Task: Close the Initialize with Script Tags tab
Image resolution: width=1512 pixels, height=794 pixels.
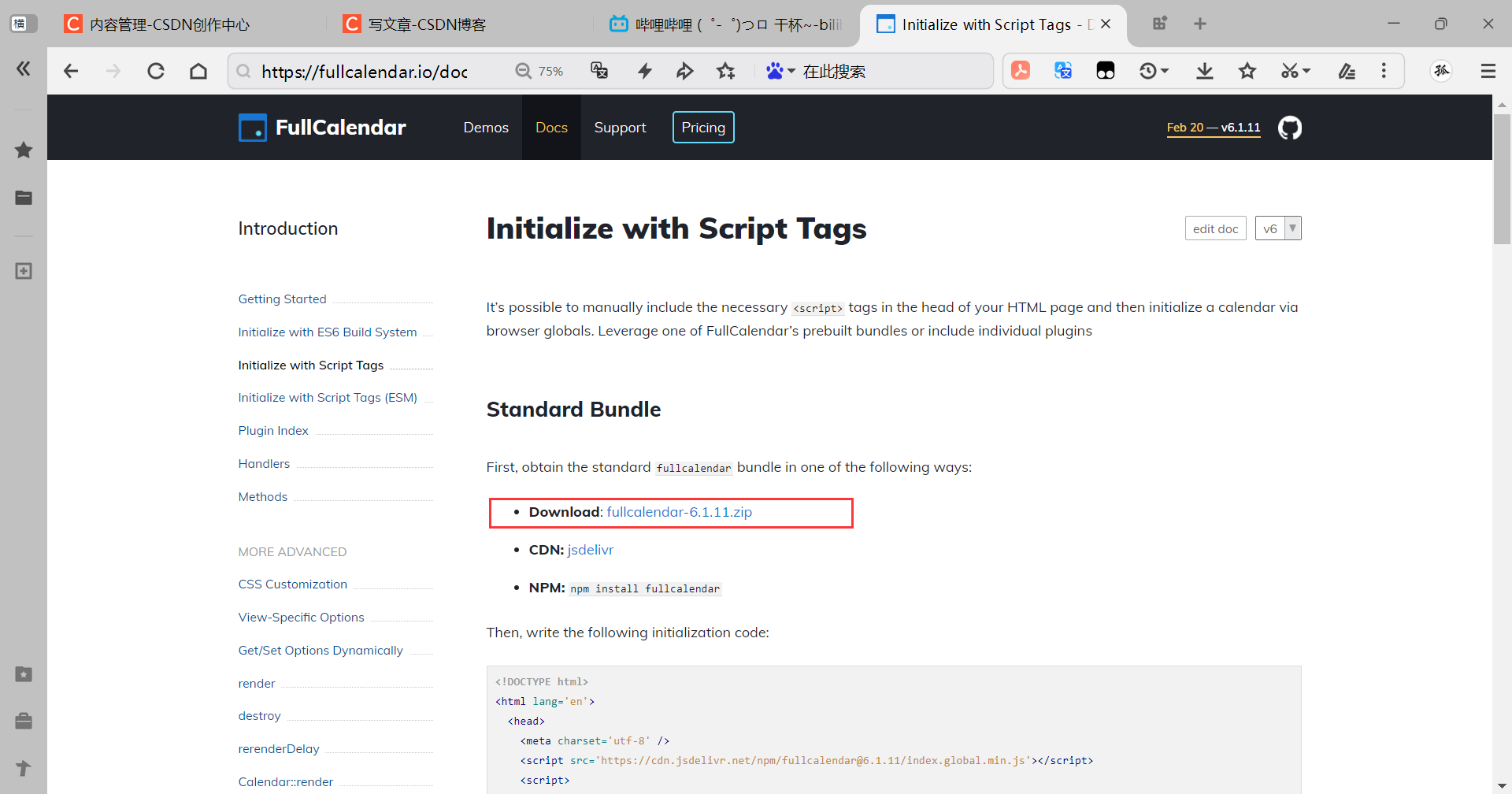Action: coord(1106,24)
